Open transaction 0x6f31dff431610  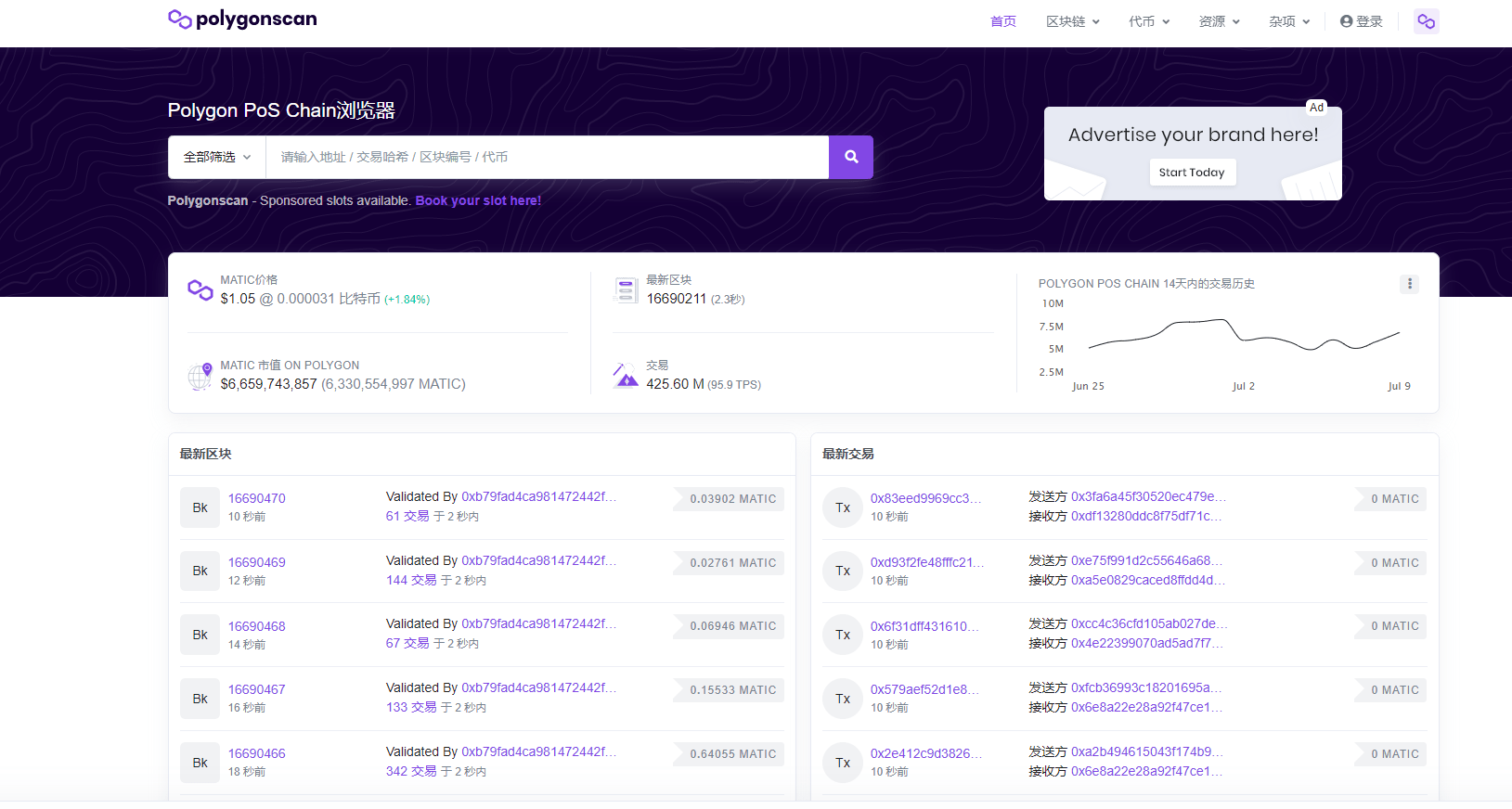point(924,626)
